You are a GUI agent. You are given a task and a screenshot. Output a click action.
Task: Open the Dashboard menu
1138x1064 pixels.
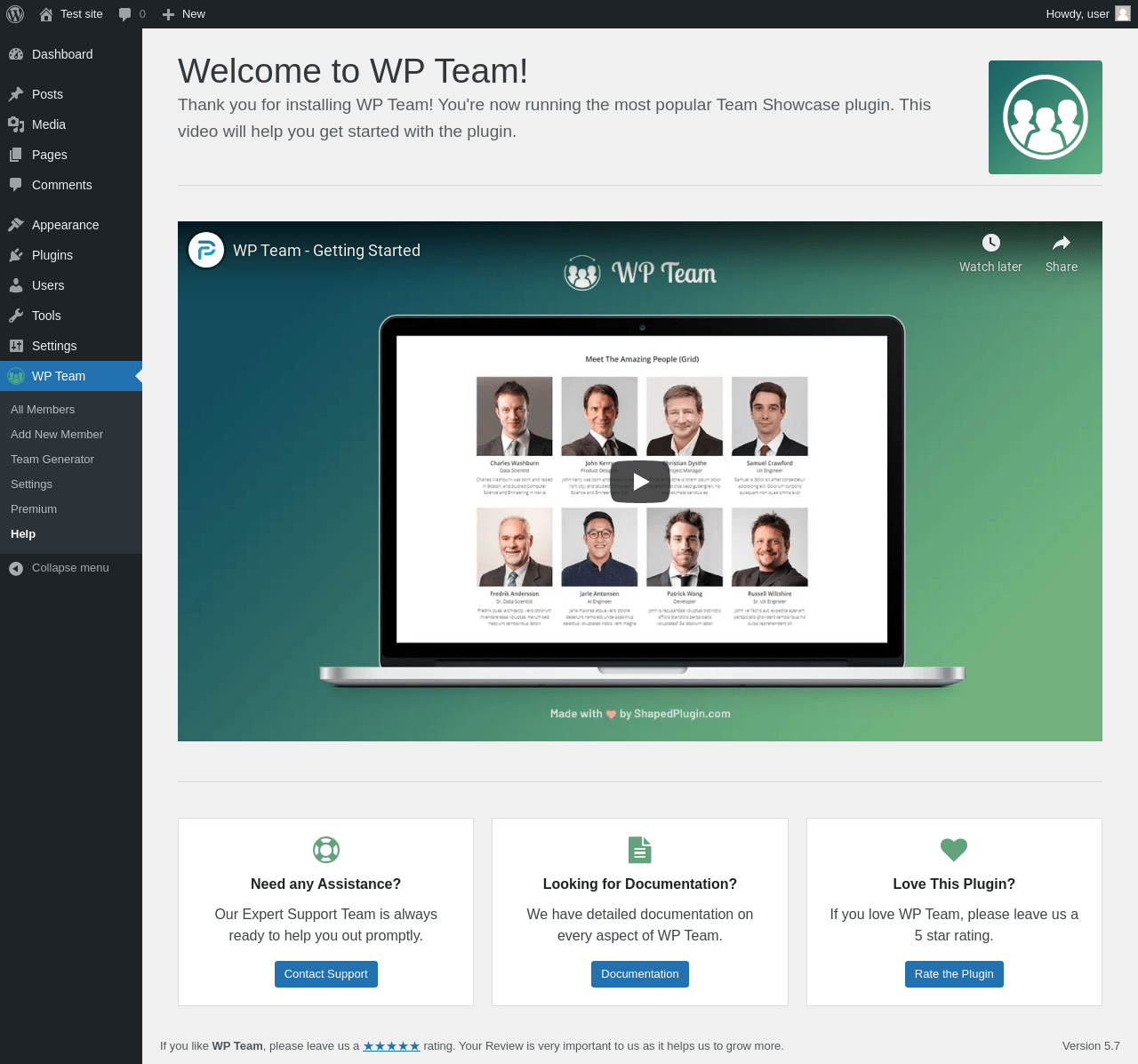pyautogui.click(x=71, y=54)
